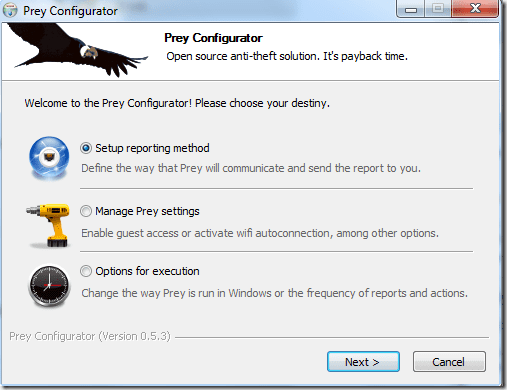
Task: Choose the Manage Prey settings radio option
Action: click(x=86, y=211)
